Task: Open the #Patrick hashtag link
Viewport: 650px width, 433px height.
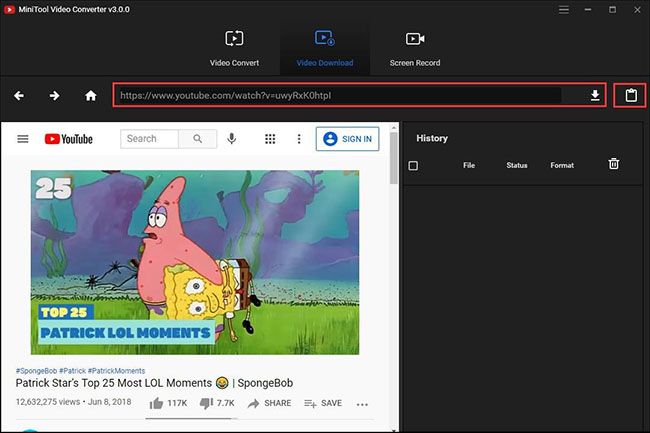Action: [72, 371]
